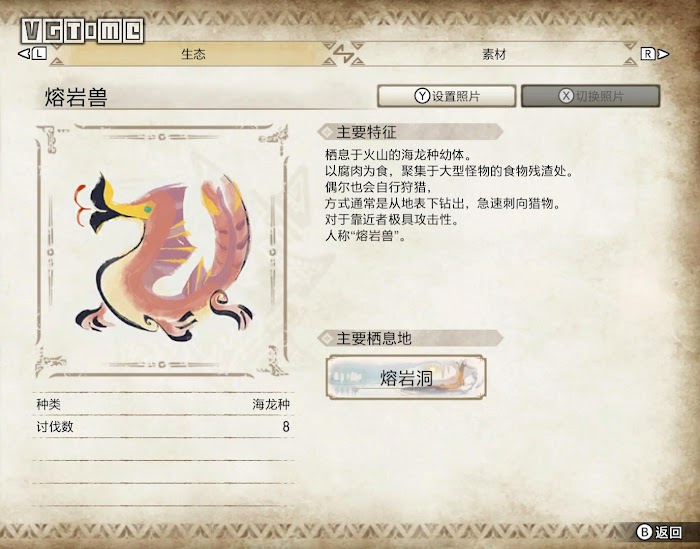This screenshot has width=700, height=549.
Task: Click the 切换照片 button
Action: (x=590, y=96)
